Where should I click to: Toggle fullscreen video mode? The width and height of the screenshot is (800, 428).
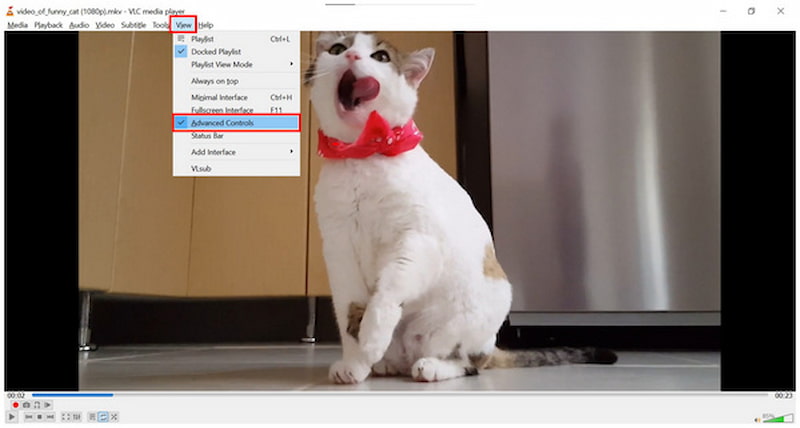point(66,417)
